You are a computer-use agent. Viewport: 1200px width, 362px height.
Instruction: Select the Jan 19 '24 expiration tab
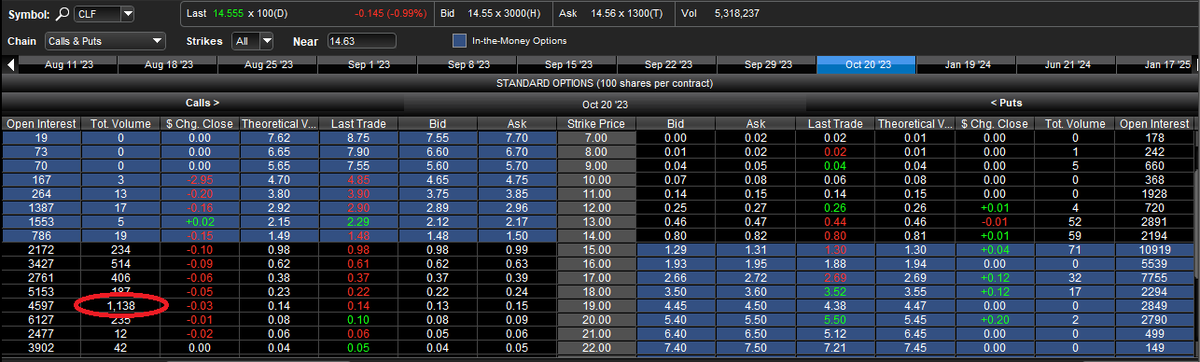(967, 64)
